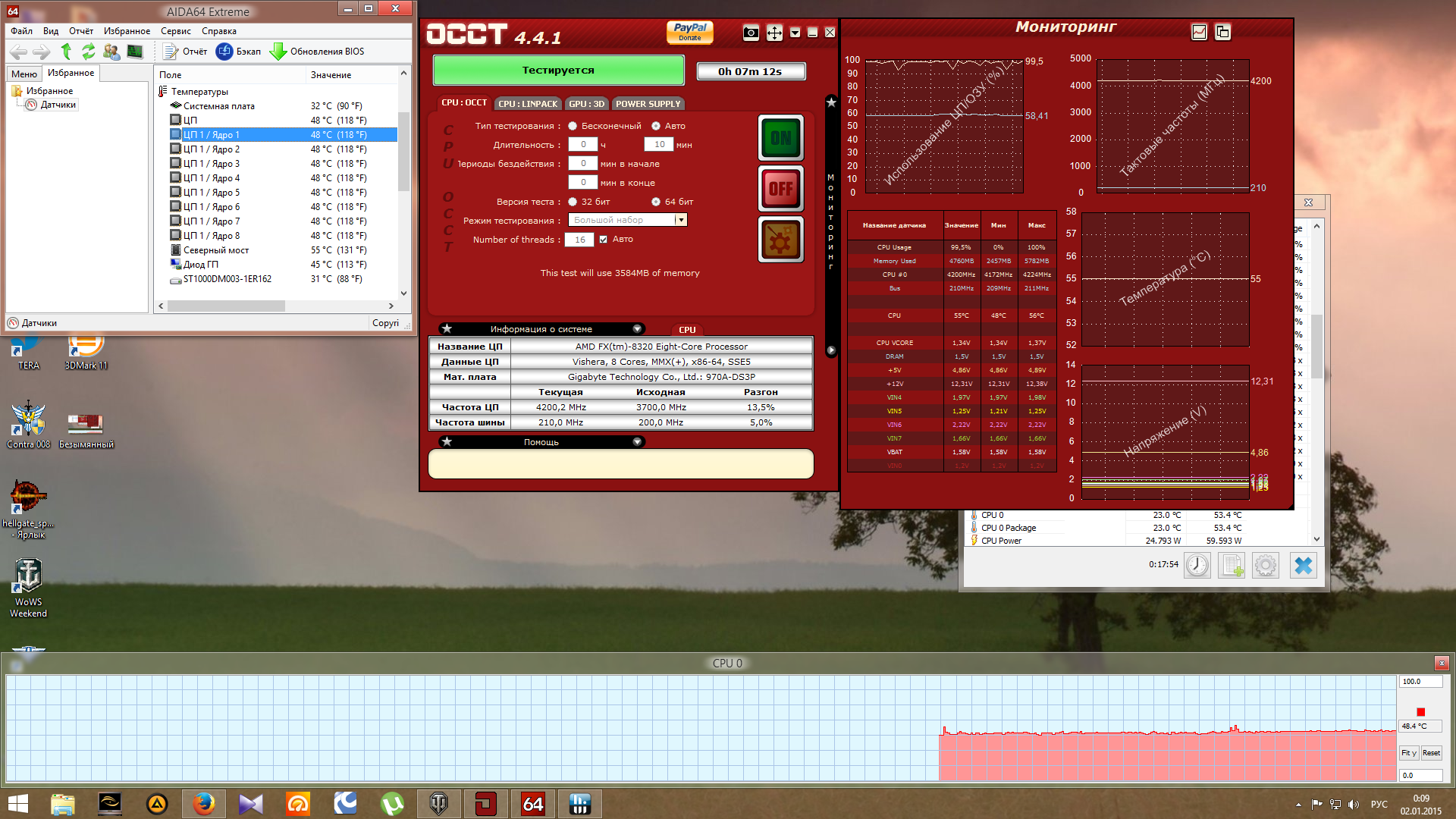The width and height of the screenshot is (1456, 819).
Task: Open the Сервис menu in AIDA64
Action: click(x=175, y=31)
